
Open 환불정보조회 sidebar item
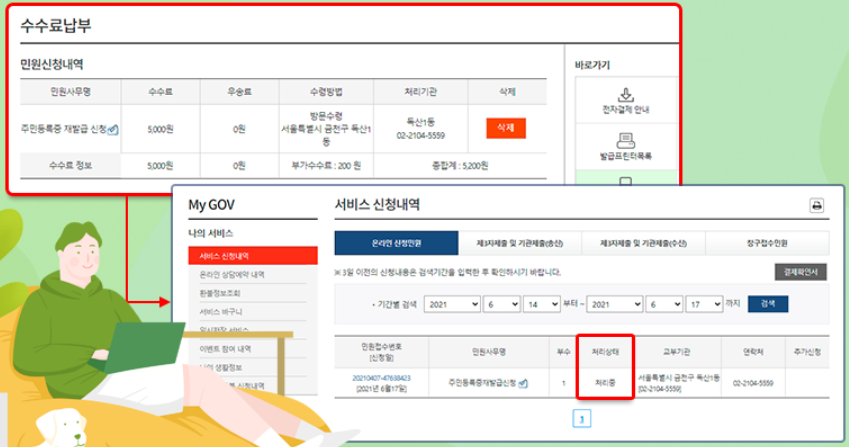[x=220, y=293]
